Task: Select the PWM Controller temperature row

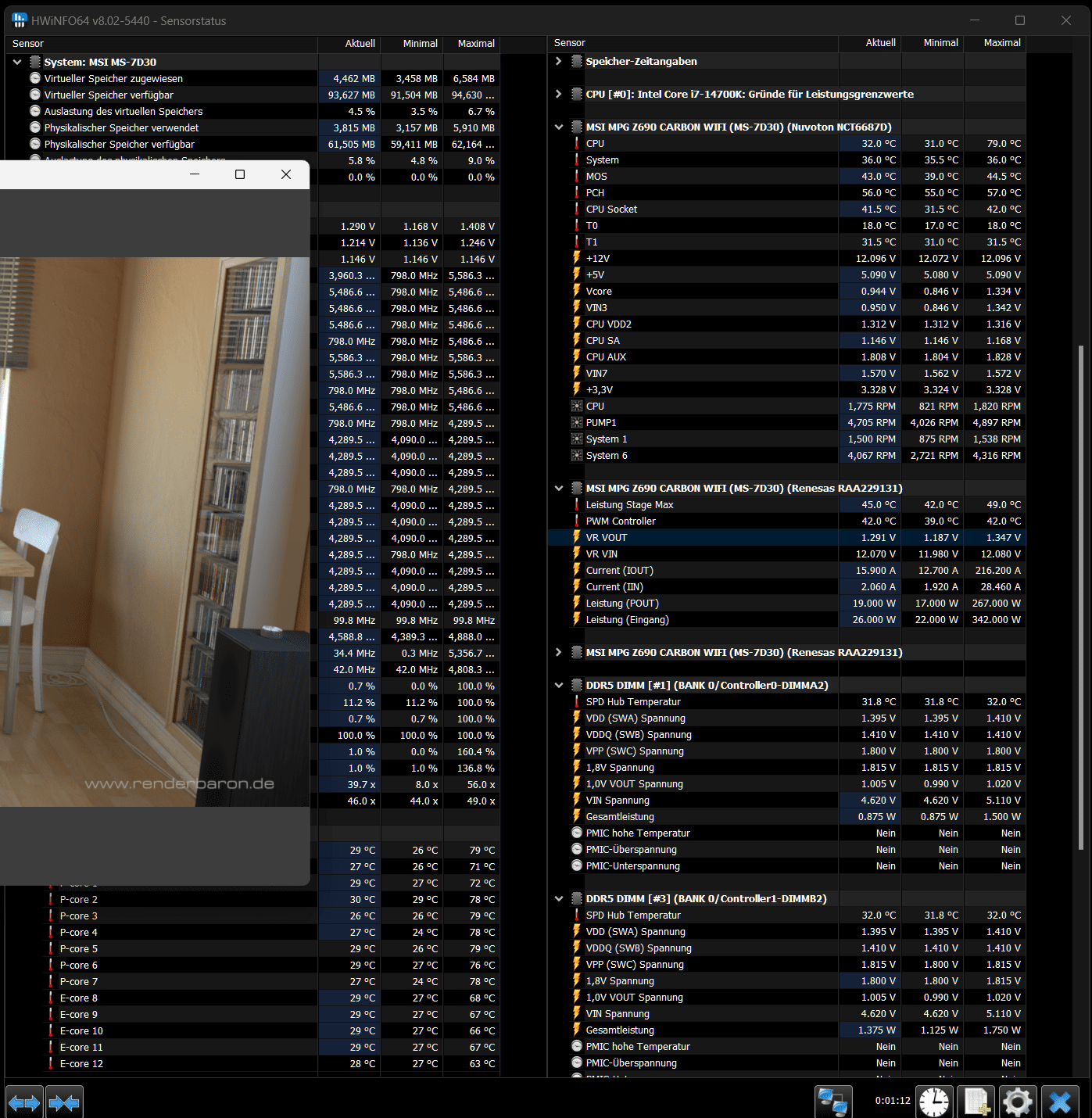Action: click(x=787, y=521)
